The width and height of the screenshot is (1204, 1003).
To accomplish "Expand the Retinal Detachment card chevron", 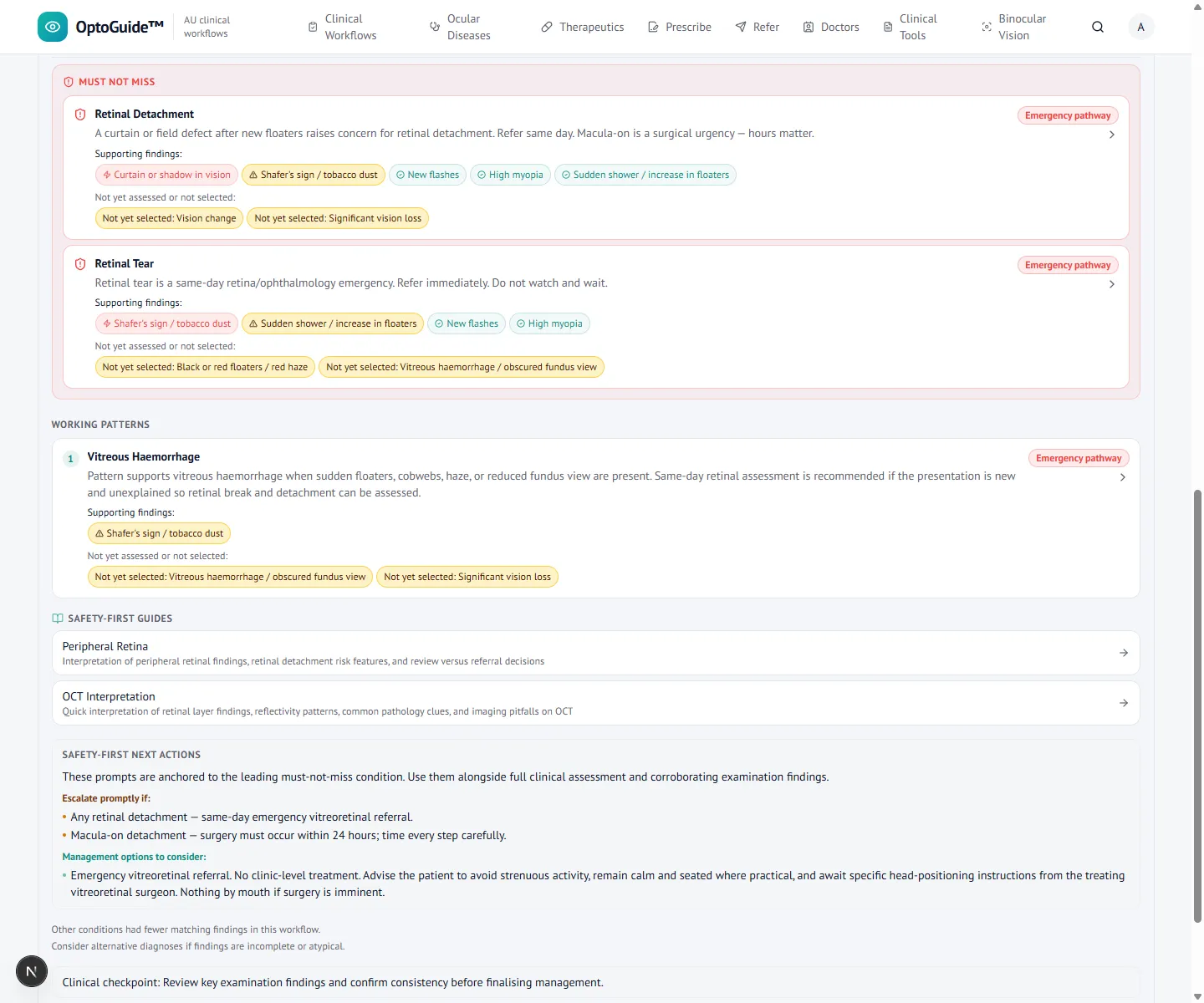I will 1111,135.
